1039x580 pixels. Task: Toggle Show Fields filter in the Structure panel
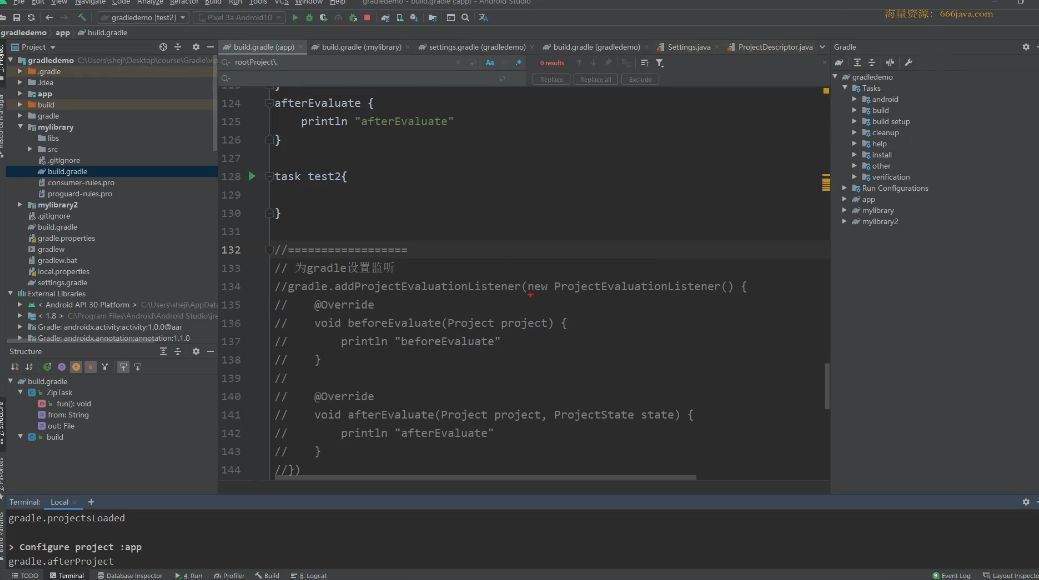(76, 367)
